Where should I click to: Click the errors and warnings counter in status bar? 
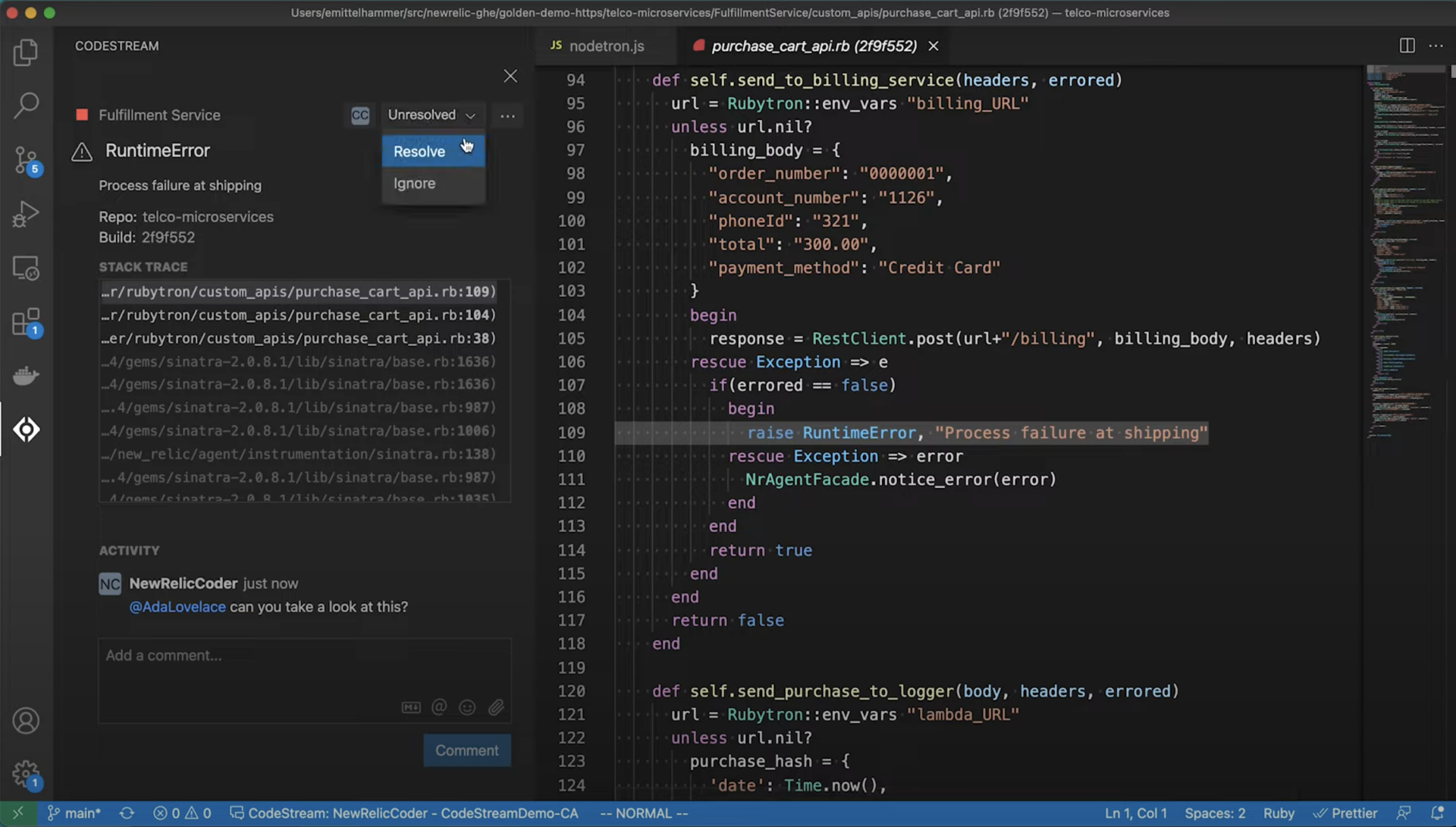coord(182,812)
